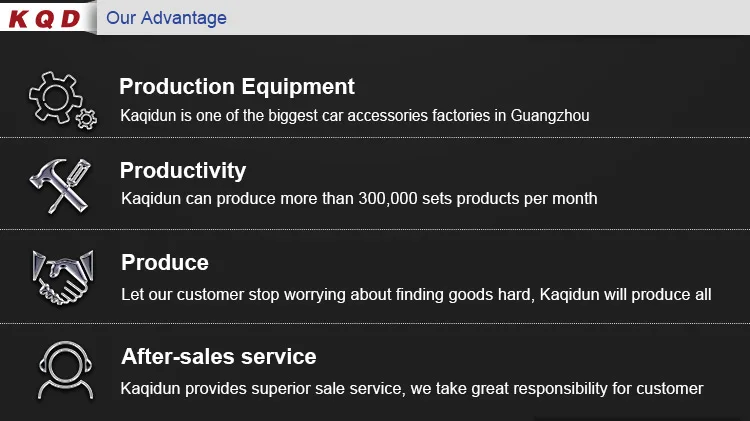This screenshot has width=750, height=421.
Task: Click the small gear in equipment icon
Action: (87, 119)
